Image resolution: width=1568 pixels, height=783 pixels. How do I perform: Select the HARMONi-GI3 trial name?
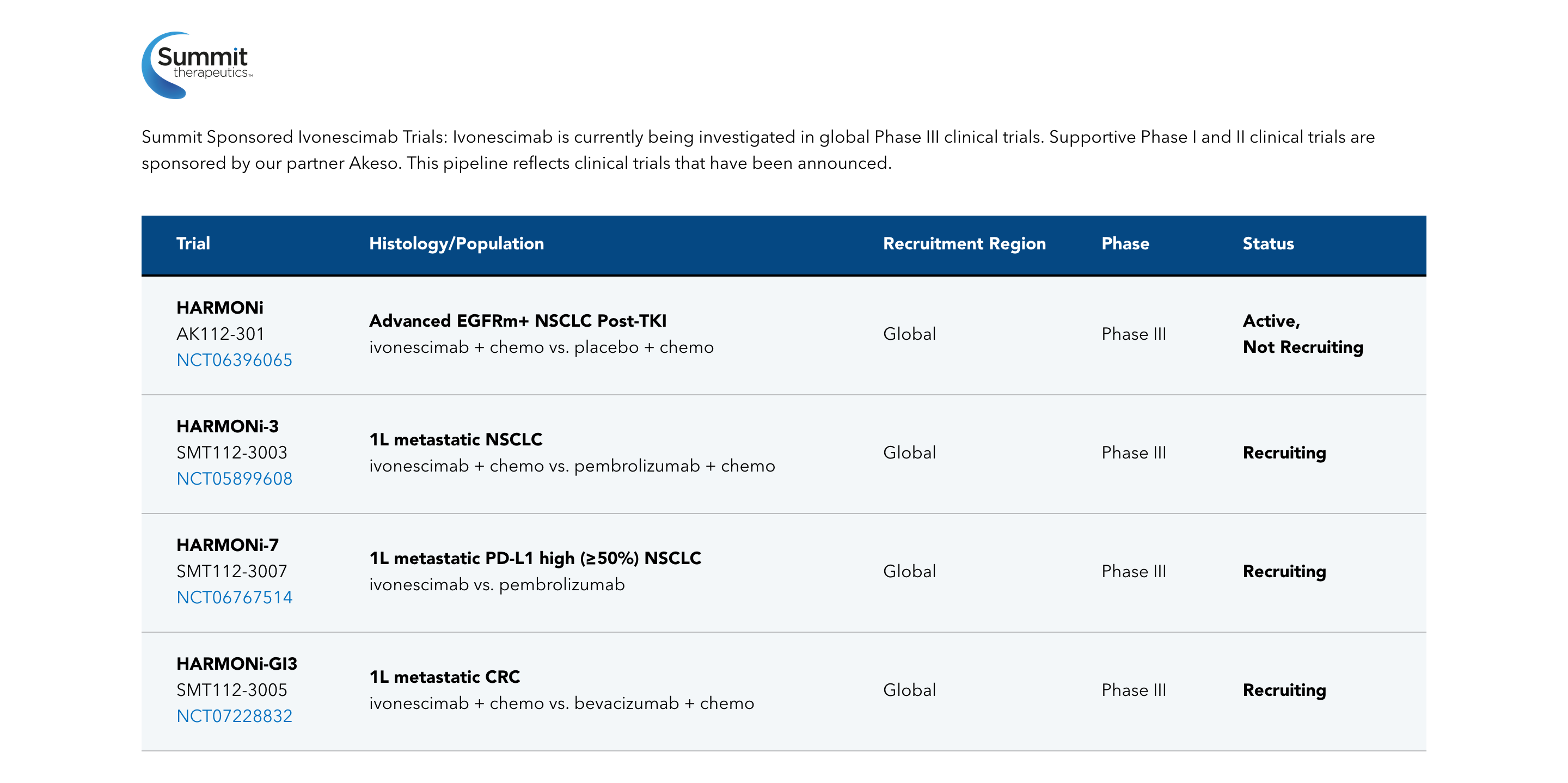point(236,664)
